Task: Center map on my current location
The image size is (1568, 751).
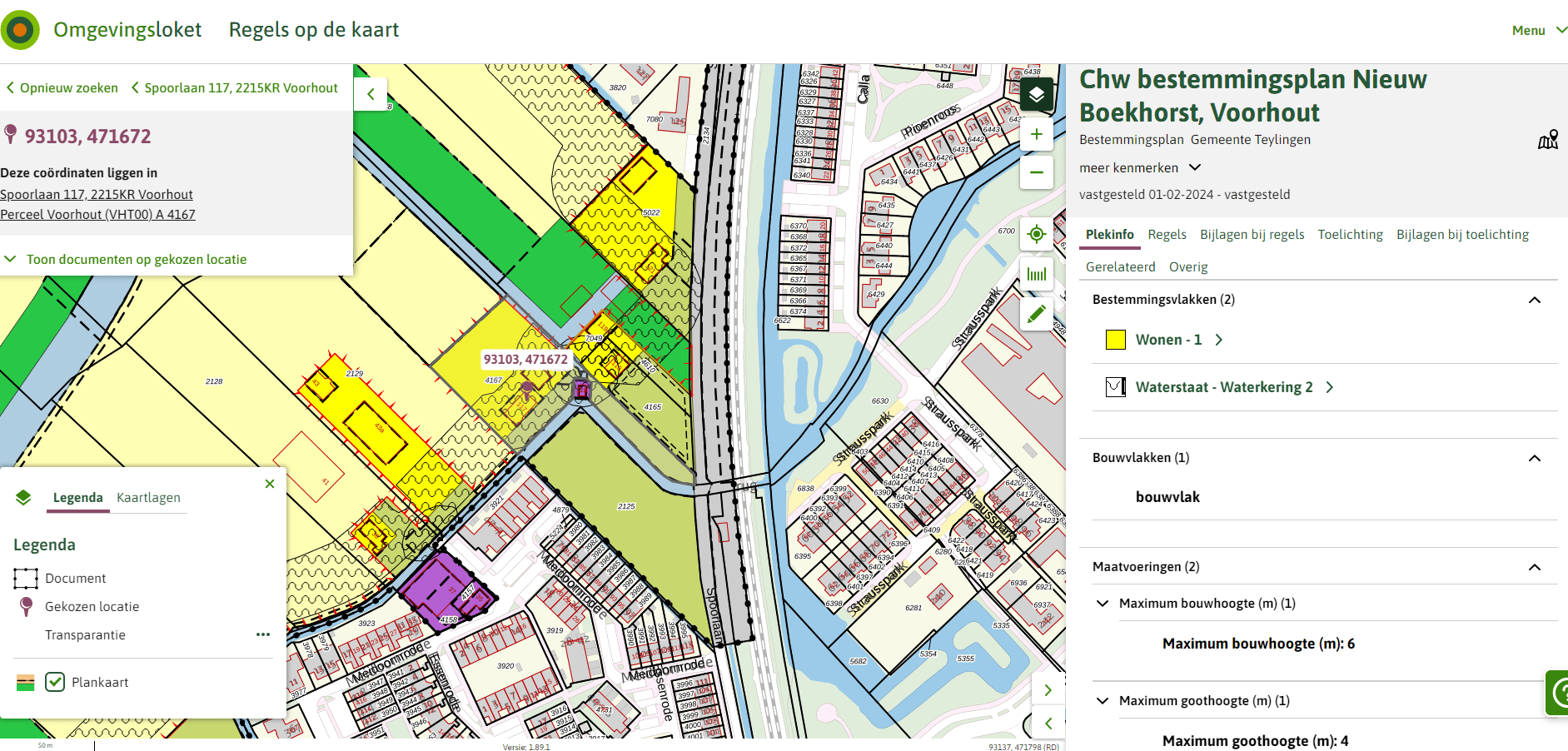Action: tap(1036, 234)
